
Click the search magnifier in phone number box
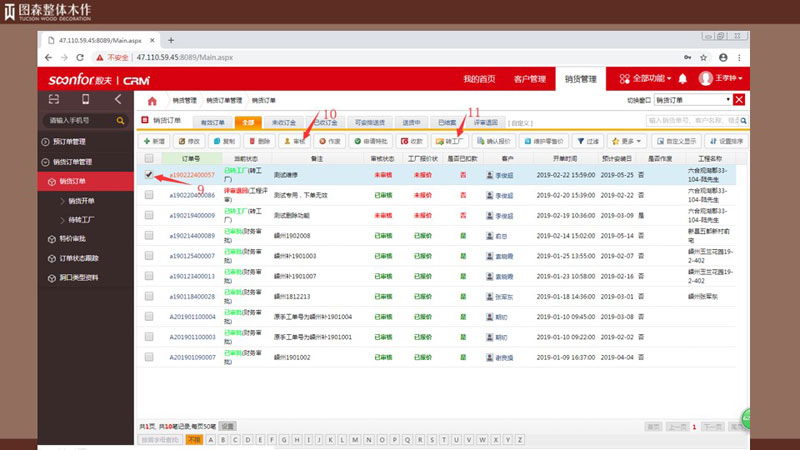(x=121, y=120)
